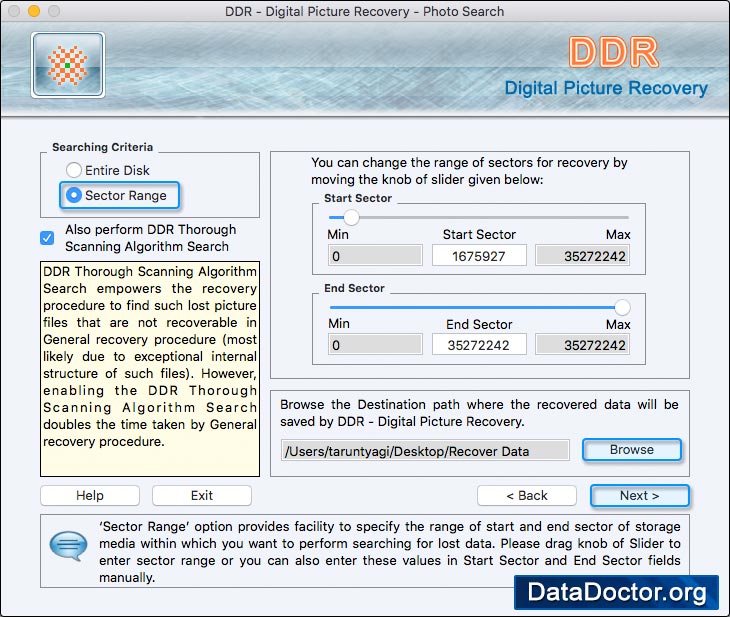Click the Browse button
The width and height of the screenshot is (730, 617).
[x=632, y=450]
